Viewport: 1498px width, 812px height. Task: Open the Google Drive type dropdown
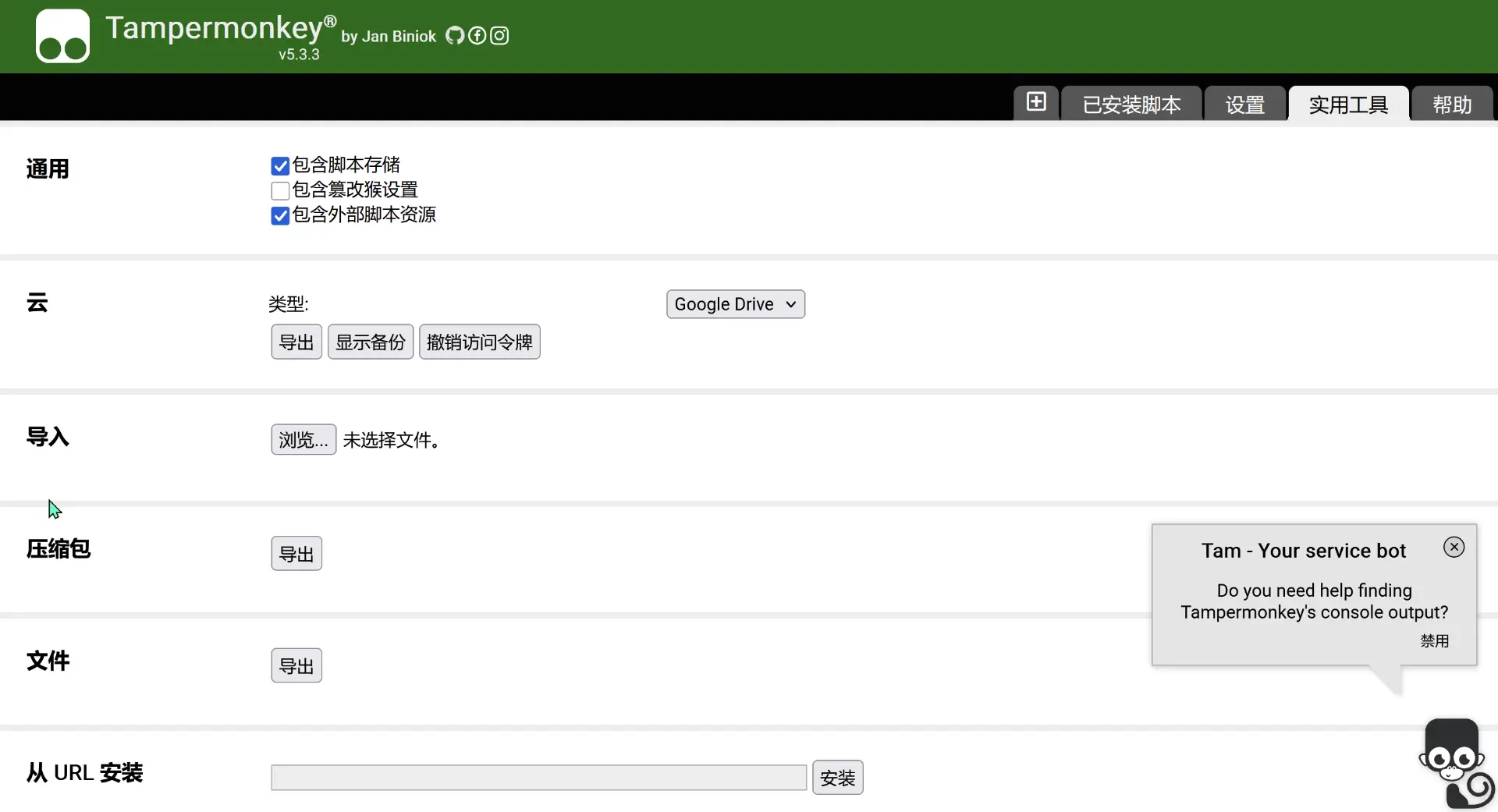pos(735,304)
